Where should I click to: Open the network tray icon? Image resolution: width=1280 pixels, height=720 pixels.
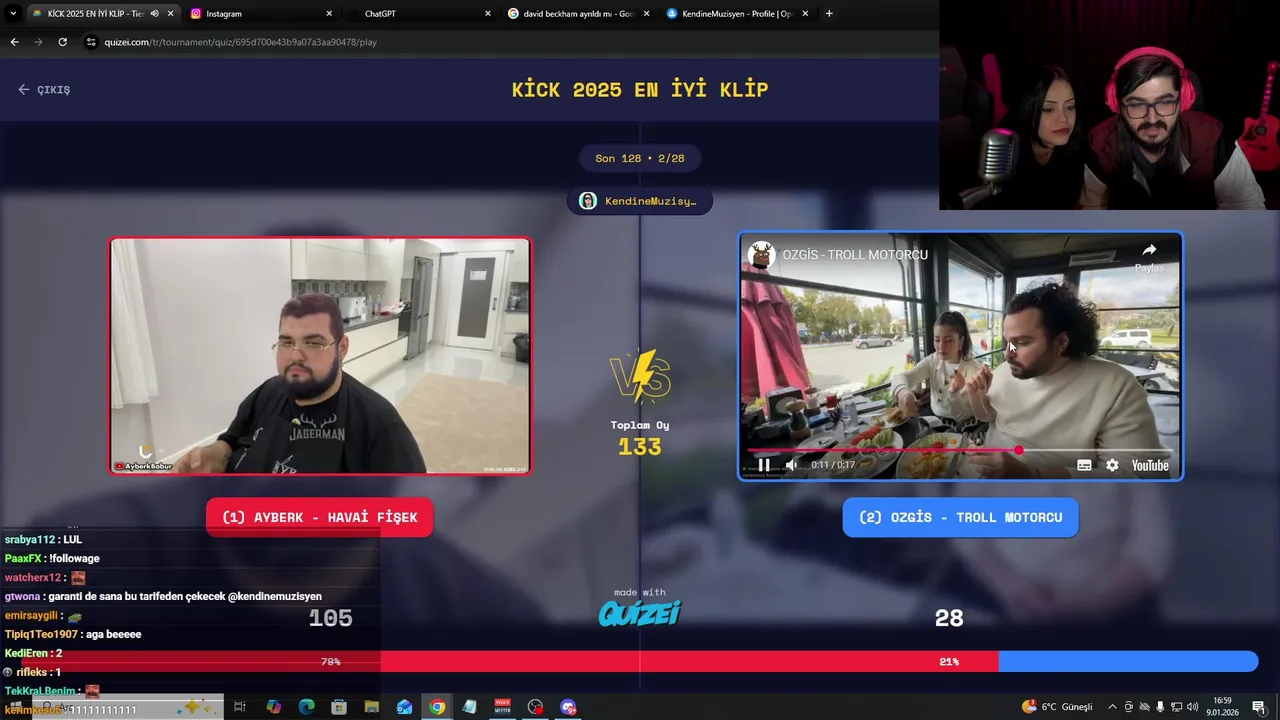point(1176,707)
